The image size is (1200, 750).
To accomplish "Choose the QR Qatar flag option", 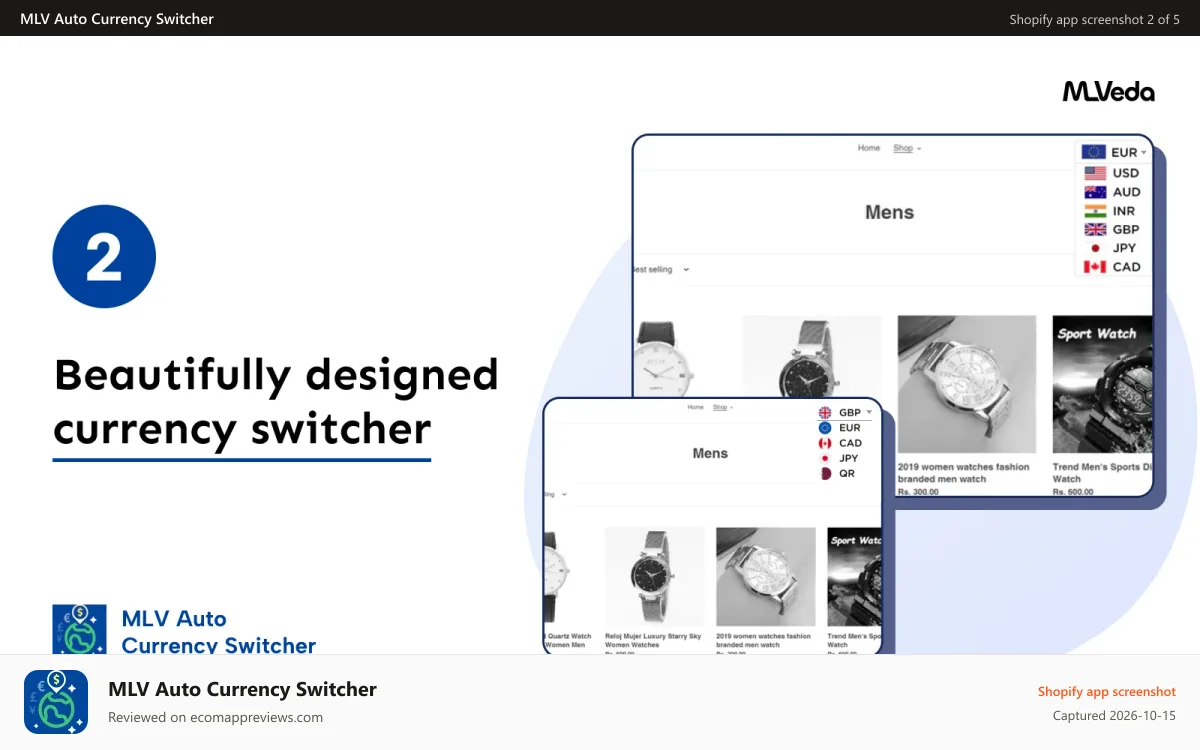I will (x=837, y=473).
